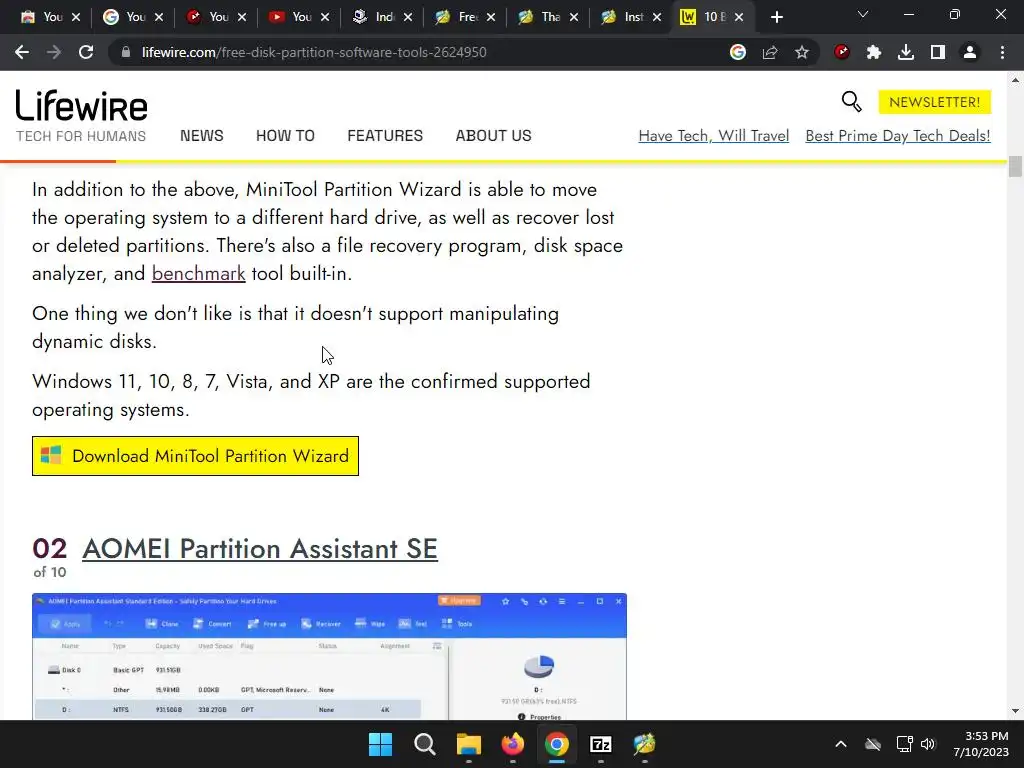Open the clock and date panel

point(981,744)
